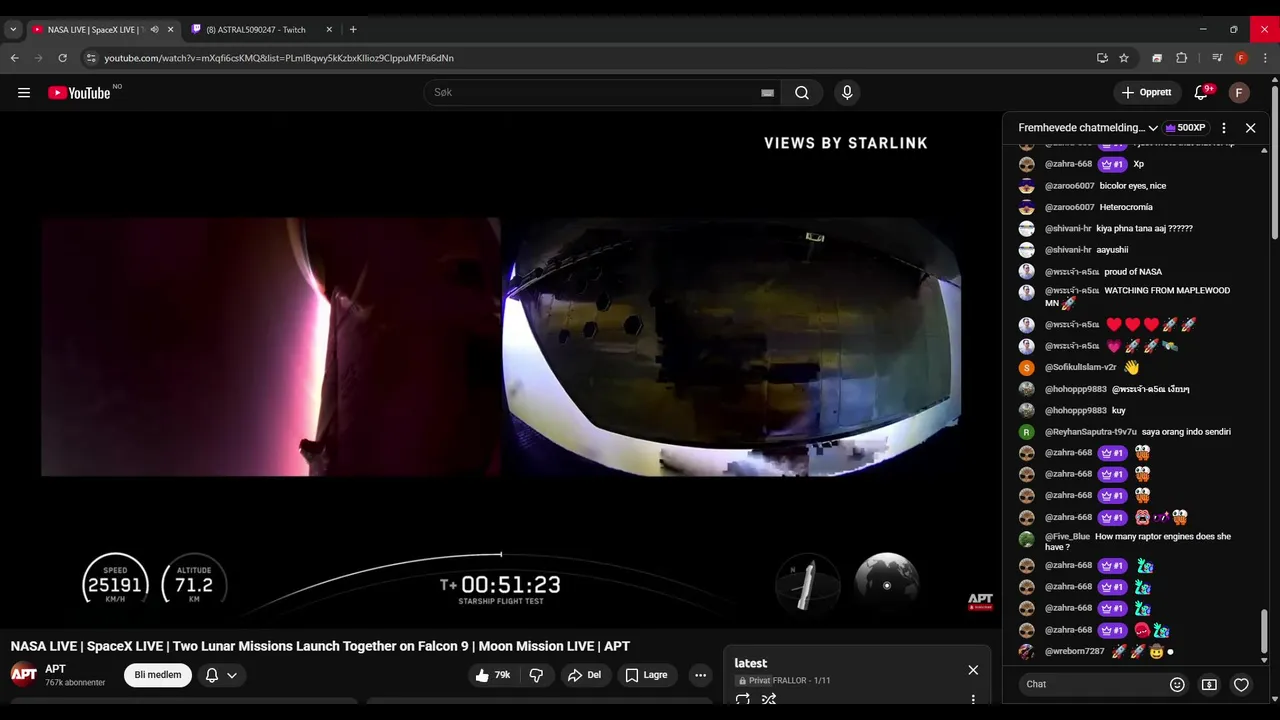Toggle playlist shuffle icon
1280x720 pixels.
(769, 699)
